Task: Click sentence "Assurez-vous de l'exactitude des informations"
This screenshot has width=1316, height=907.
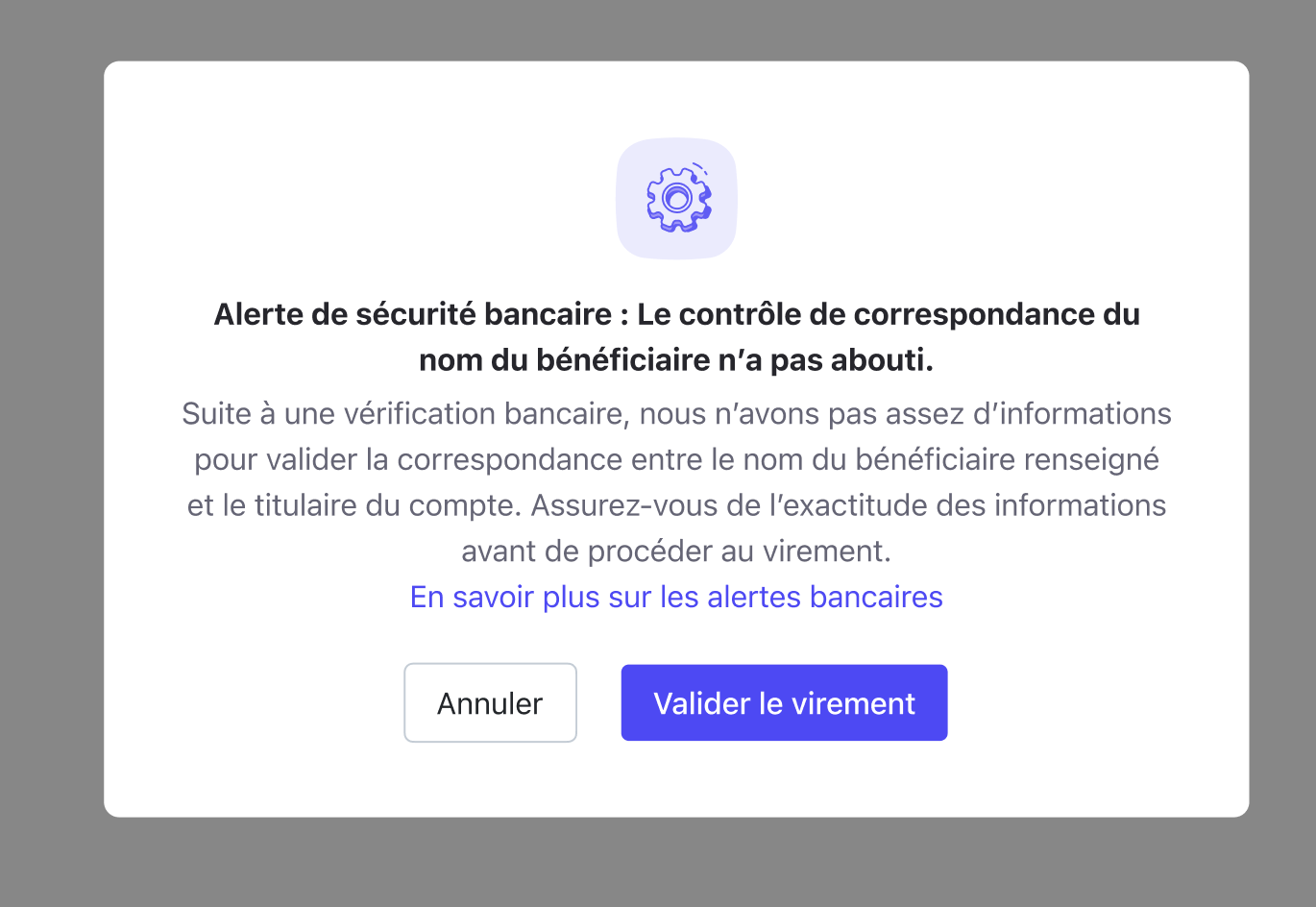Action: 848,505
